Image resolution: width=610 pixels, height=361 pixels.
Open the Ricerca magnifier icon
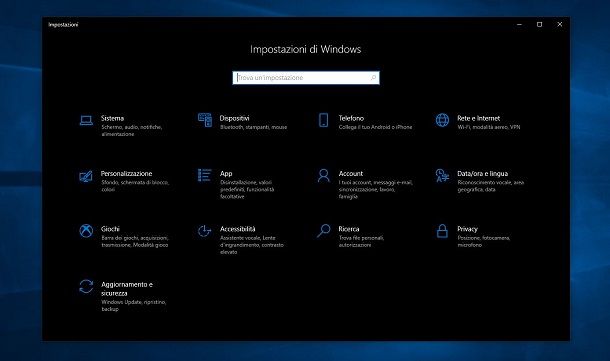pos(324,231)
